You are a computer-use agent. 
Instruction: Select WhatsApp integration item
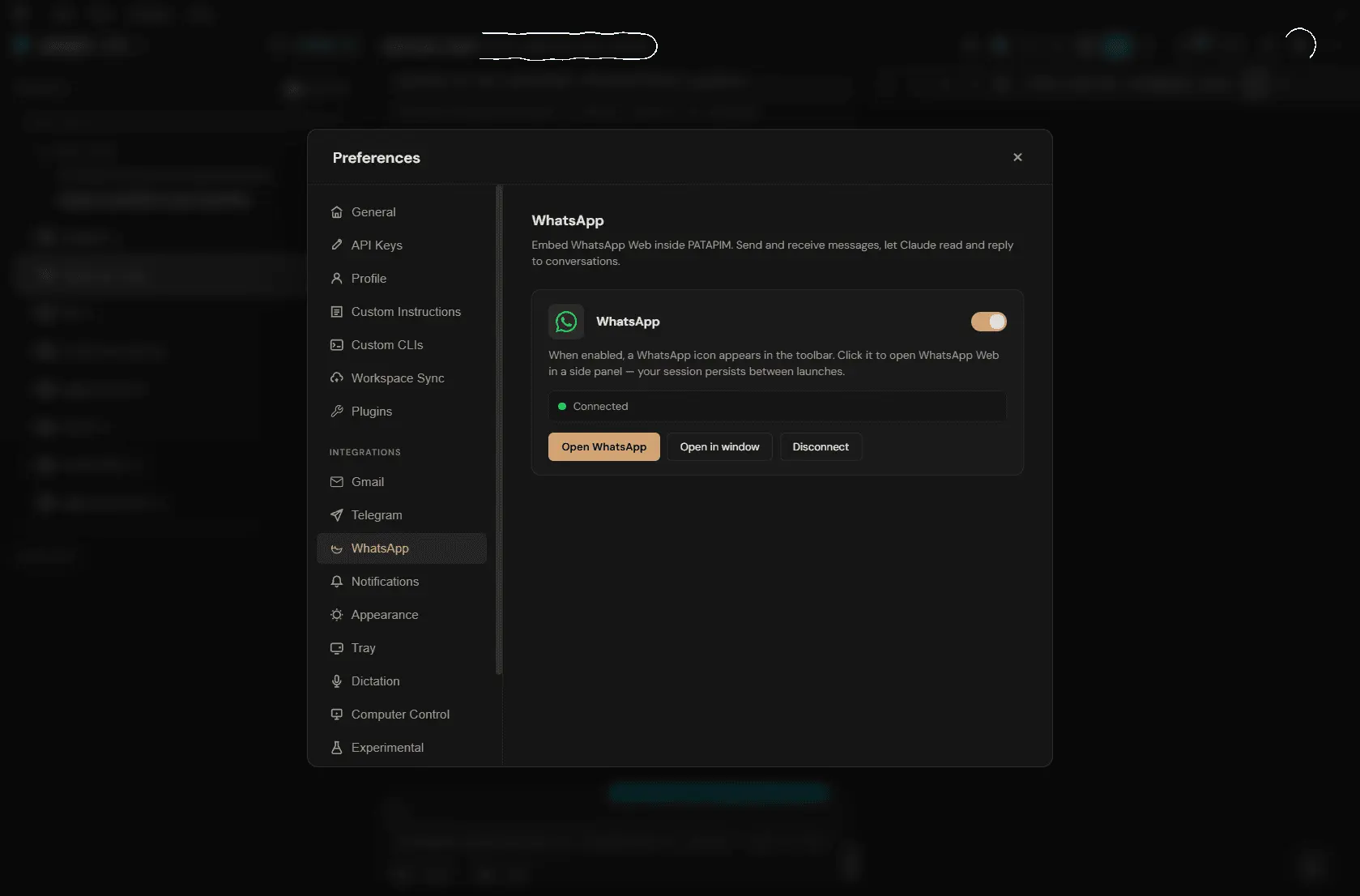tap(402, 548)
